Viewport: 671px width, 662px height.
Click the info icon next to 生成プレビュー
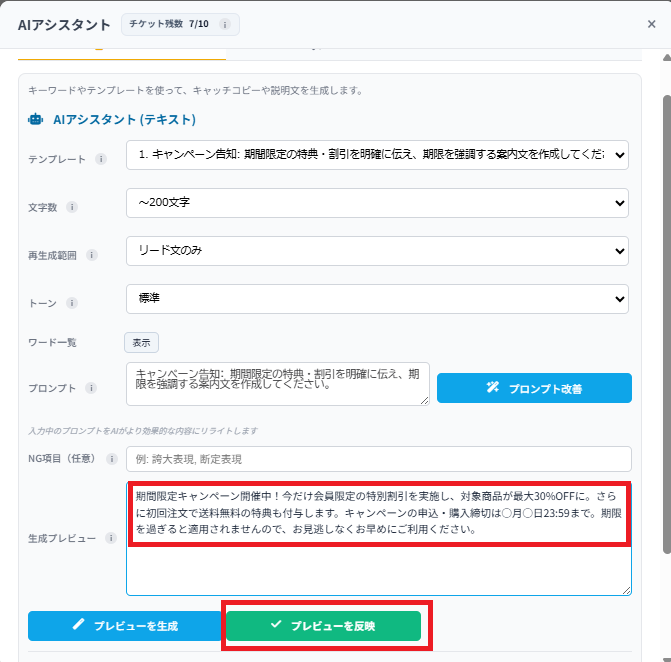109,539
